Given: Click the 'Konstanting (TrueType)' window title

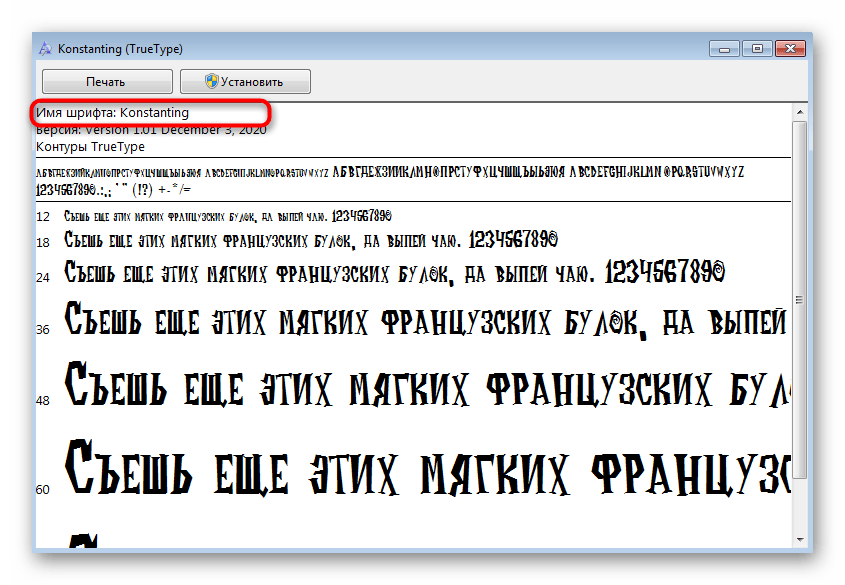Looking at the screenshot, I should point(120,49).
